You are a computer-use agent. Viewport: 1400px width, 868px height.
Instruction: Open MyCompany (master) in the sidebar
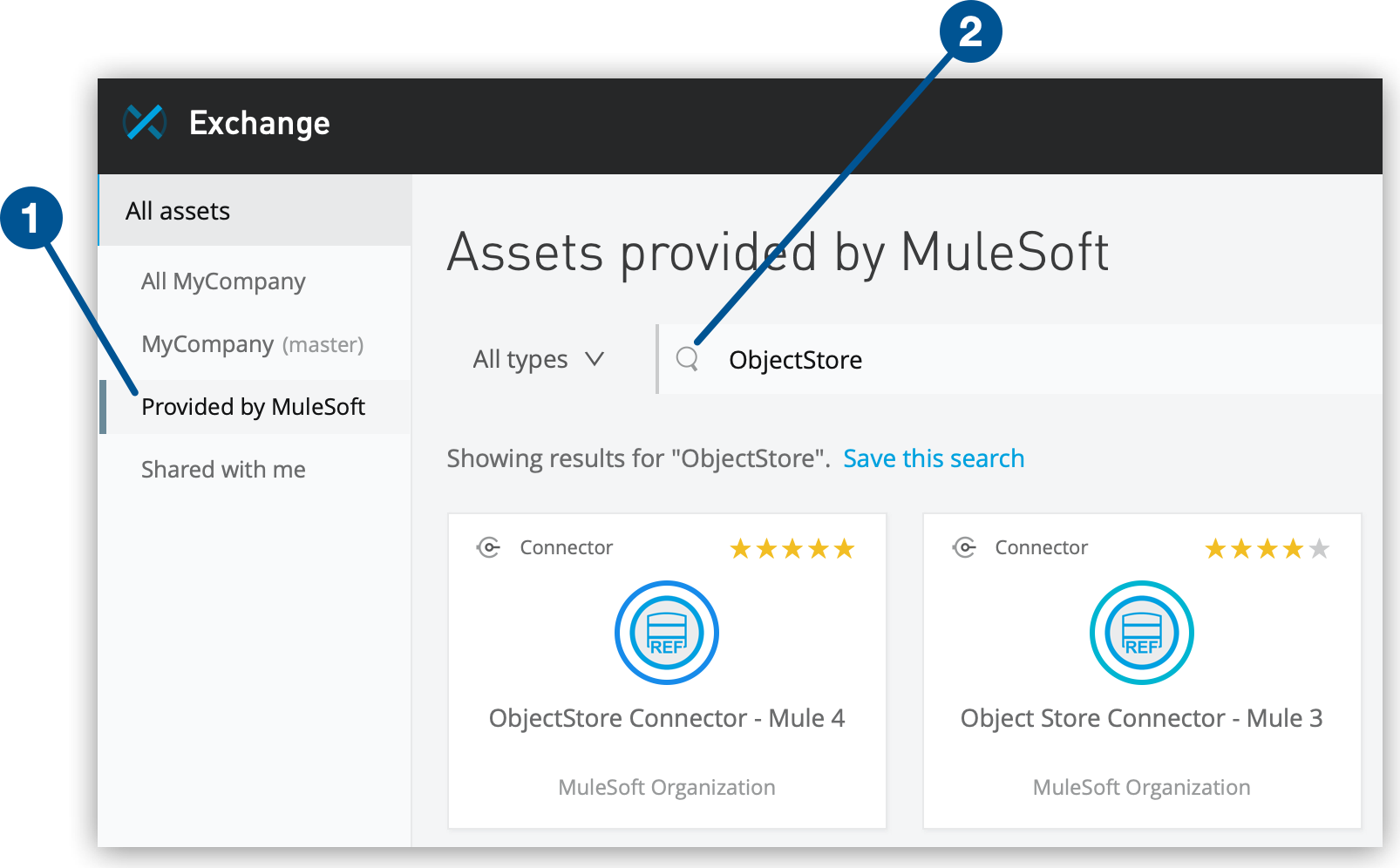(x=252, y=343)
